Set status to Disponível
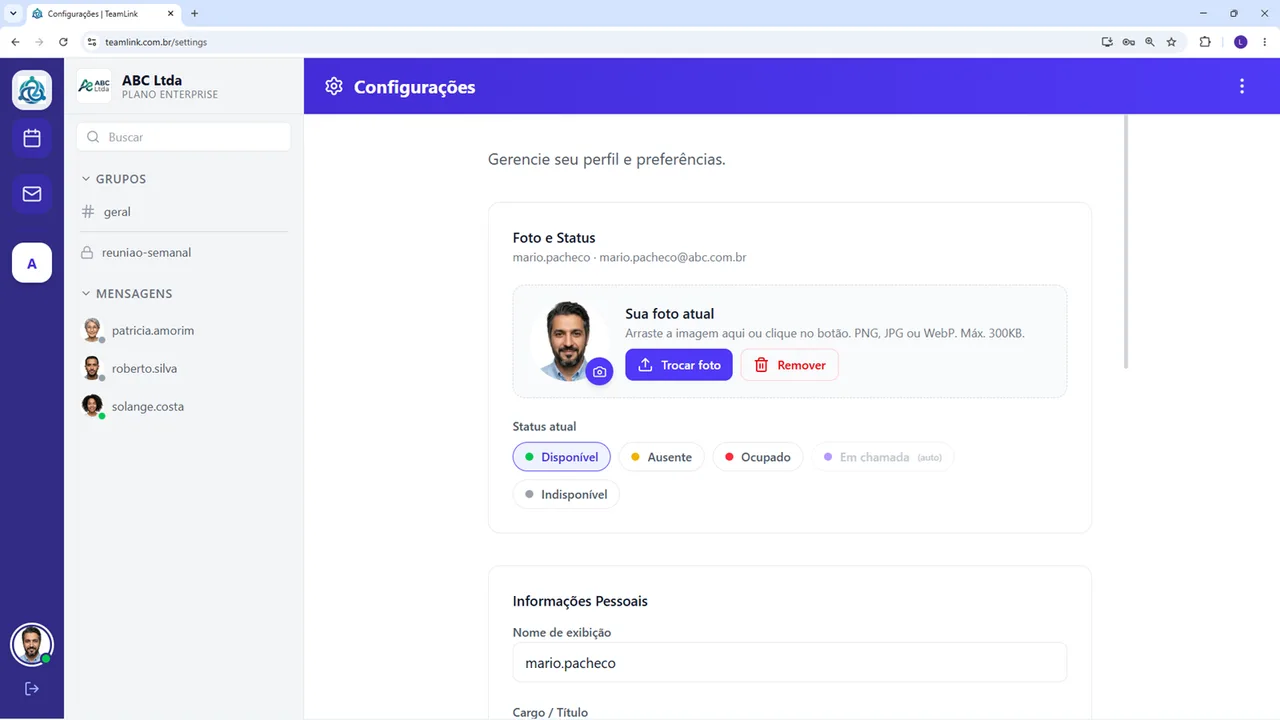 (561, 457)
